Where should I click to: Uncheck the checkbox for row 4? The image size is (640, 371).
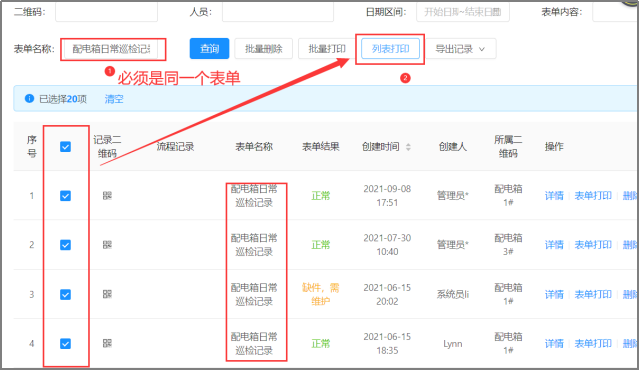(x=65, y=344)
